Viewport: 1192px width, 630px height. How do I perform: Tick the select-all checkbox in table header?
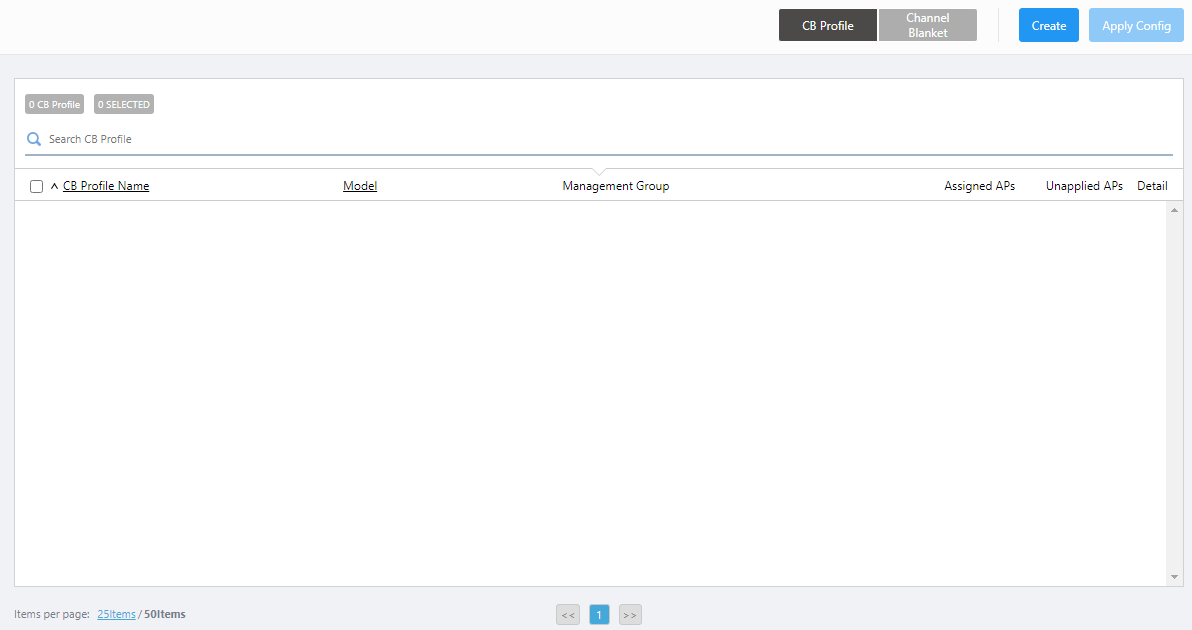coord(37,187)
